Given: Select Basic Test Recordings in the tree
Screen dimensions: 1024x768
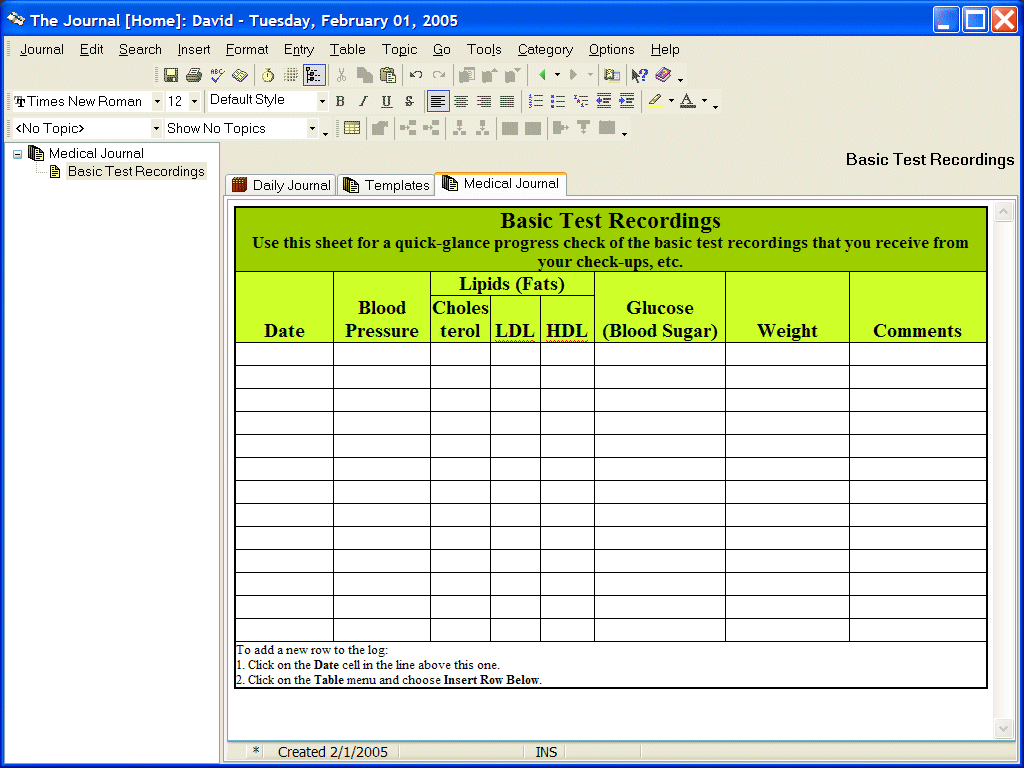Looking at the screenshot, I should [x=135, y=171].
